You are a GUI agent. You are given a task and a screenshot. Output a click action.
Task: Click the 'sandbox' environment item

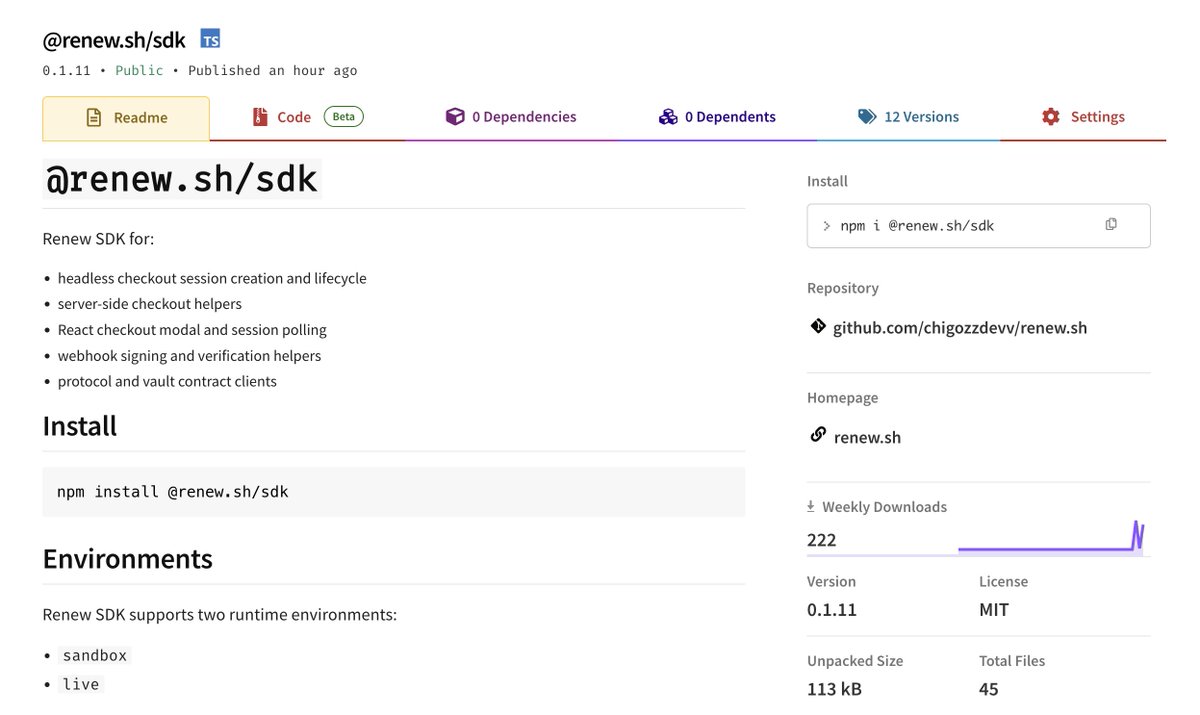(95, 656)
